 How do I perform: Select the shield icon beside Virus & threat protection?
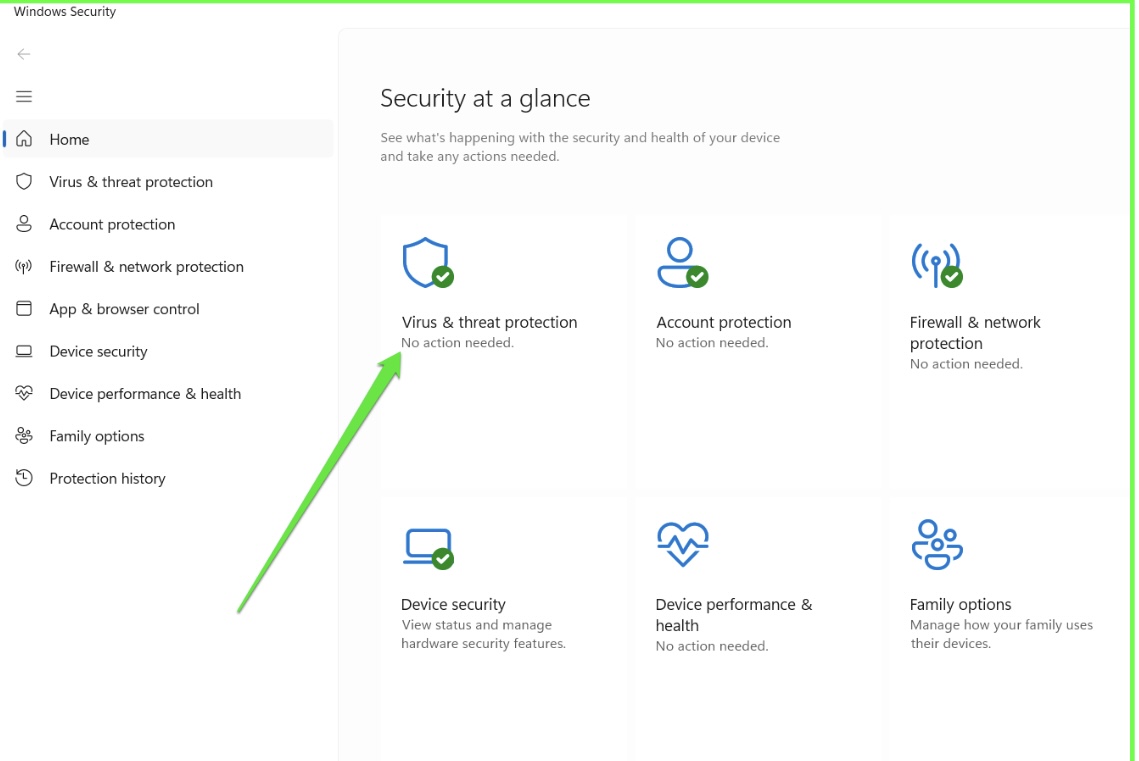24,181
